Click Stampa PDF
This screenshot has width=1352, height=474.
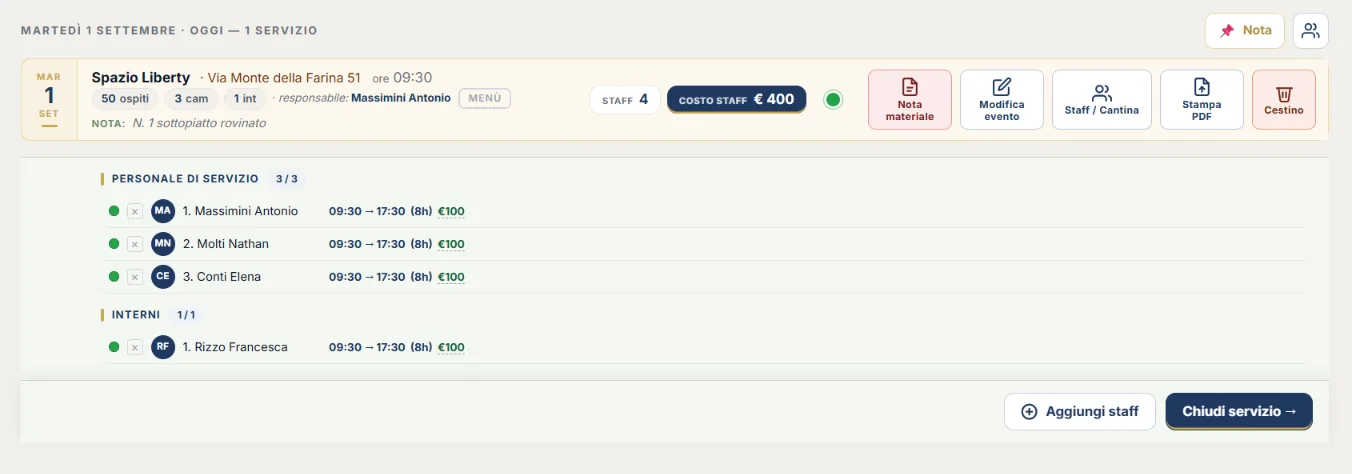(1202, 100)
